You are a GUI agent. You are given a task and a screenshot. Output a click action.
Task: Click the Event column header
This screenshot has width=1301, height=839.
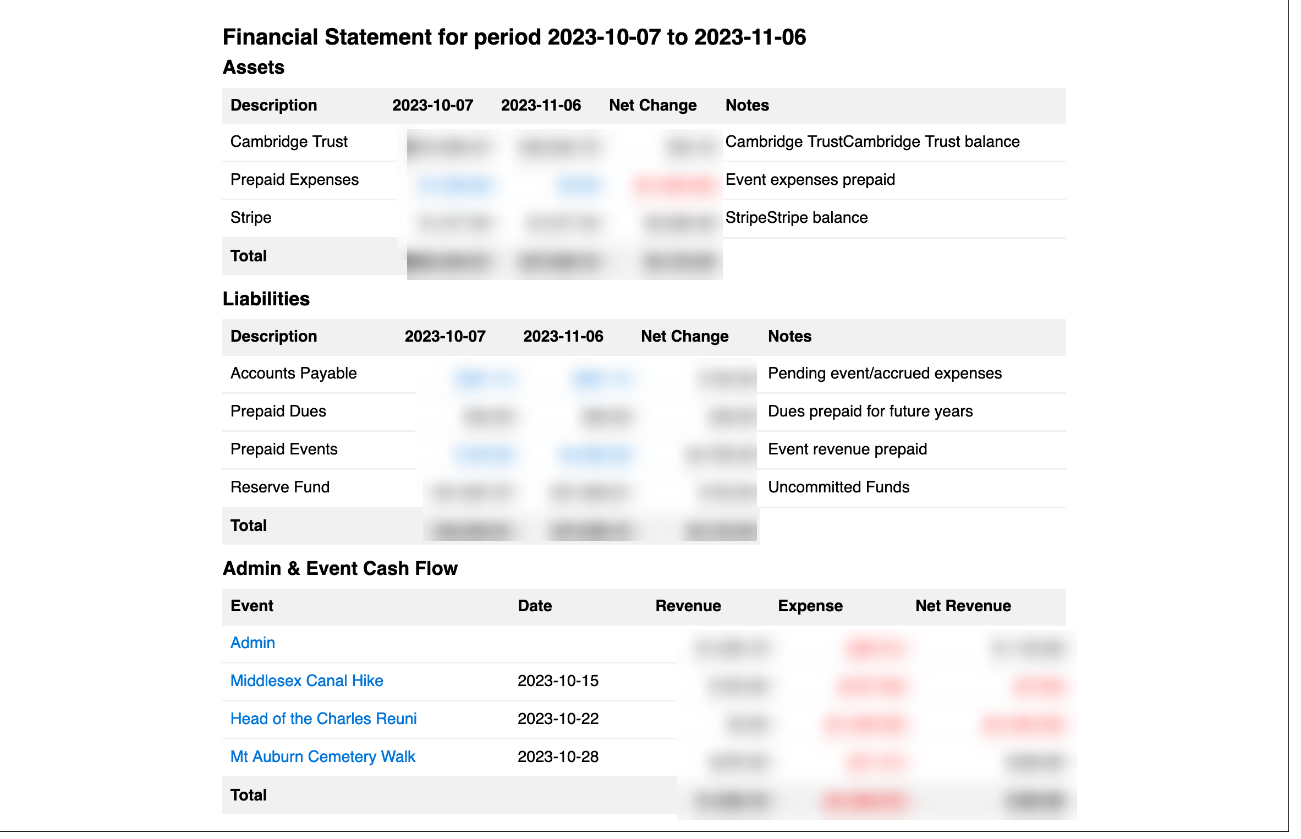click(x=251, y=606)
